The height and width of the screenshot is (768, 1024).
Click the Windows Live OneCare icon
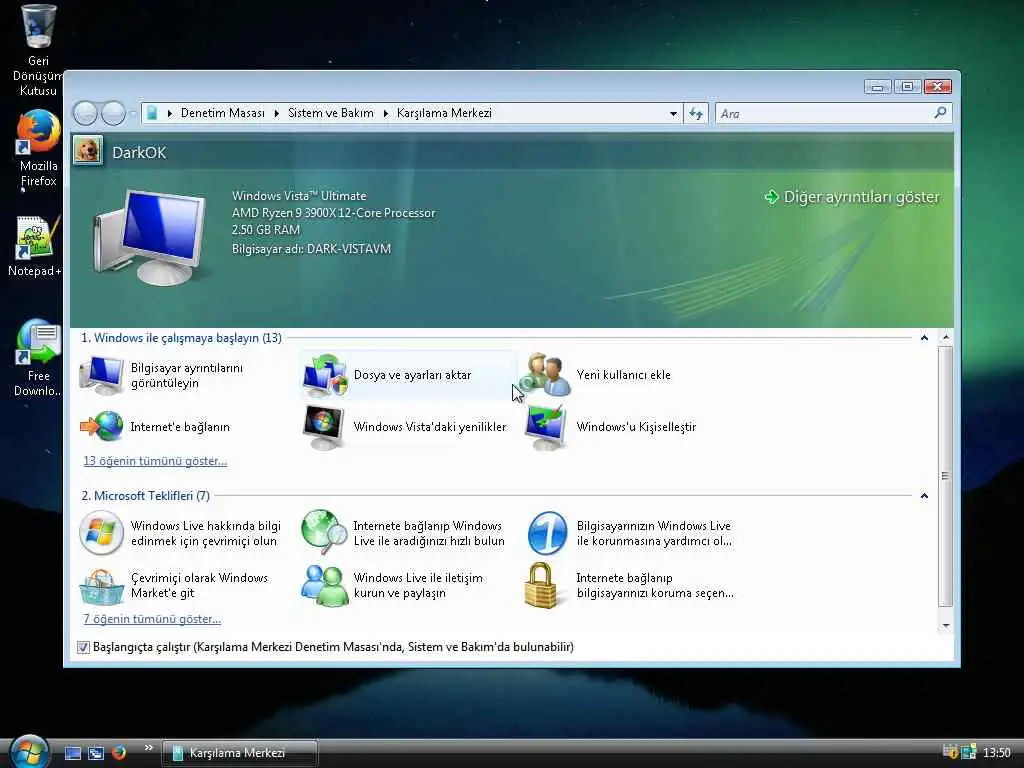pos(547,533)
